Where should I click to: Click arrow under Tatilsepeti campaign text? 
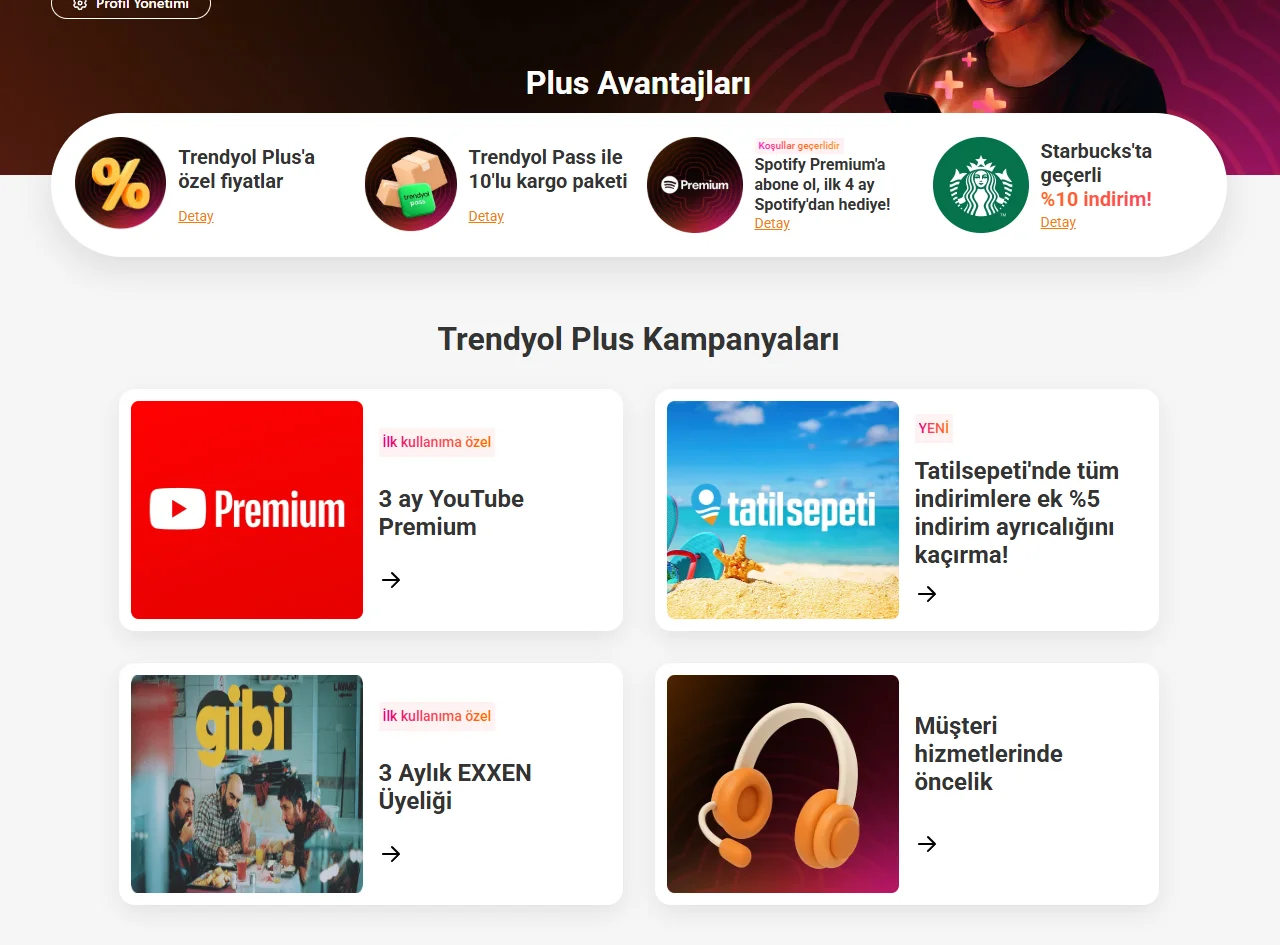927,594
